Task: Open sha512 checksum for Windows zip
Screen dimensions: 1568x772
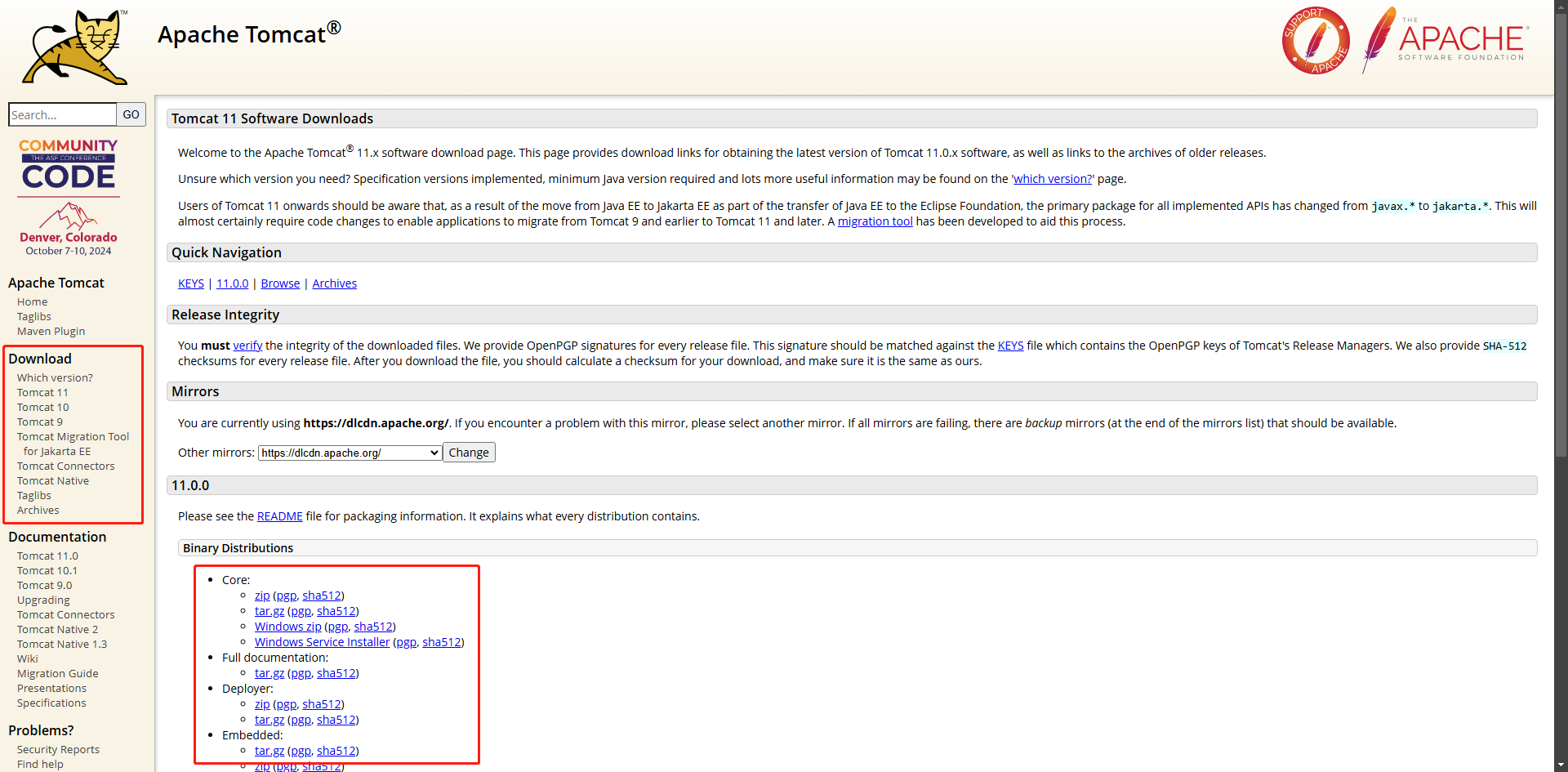Action: tap(373, 627)
